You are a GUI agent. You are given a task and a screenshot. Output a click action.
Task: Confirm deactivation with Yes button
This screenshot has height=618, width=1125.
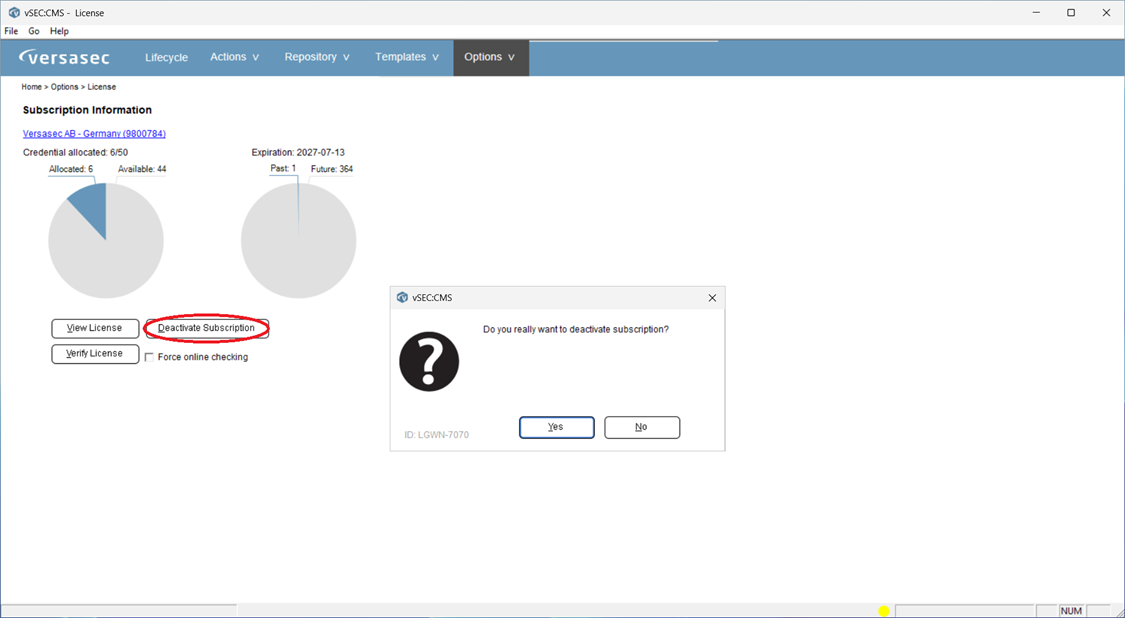pos(557,427)
